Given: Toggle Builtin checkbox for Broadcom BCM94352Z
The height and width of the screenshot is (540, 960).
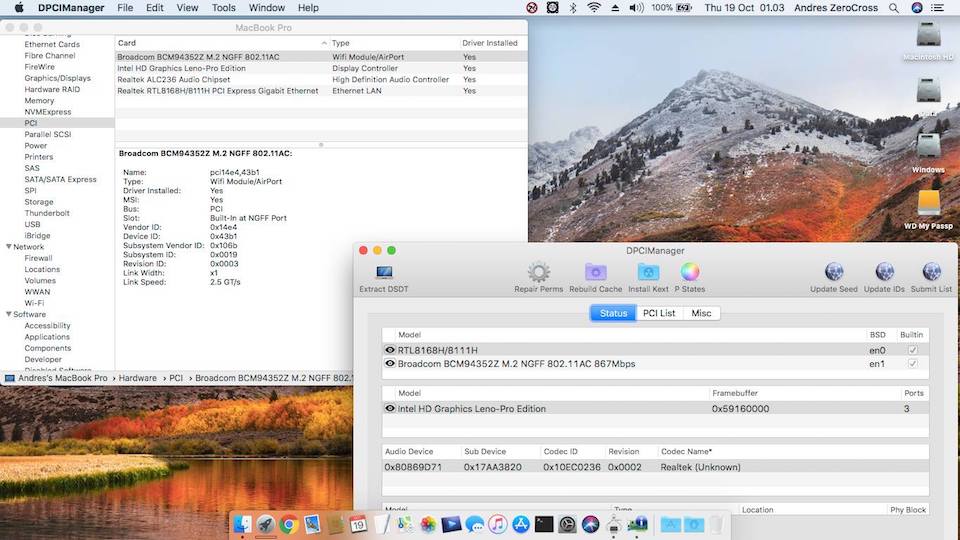Looking at the screenshot, I should tap(912, 364).
